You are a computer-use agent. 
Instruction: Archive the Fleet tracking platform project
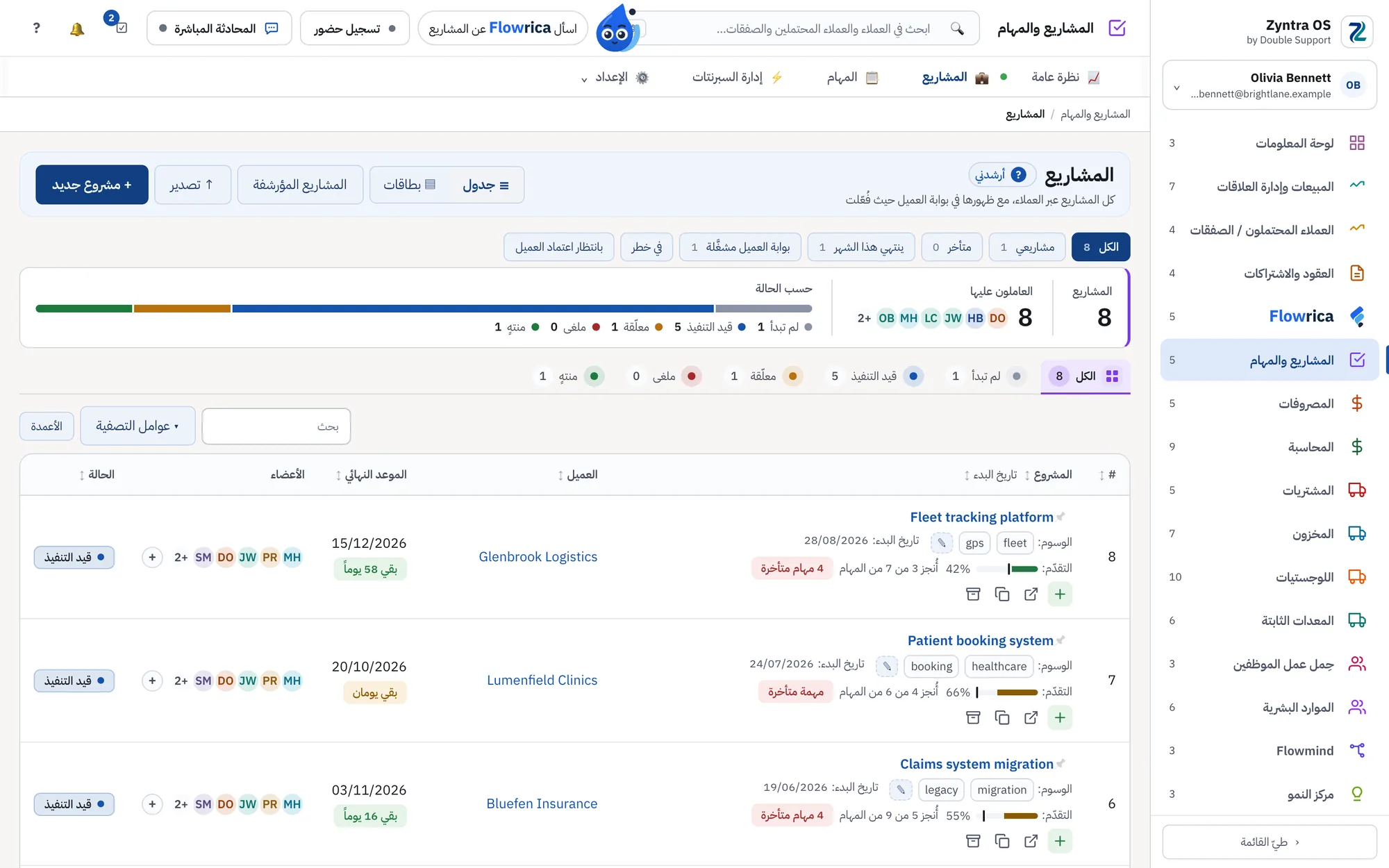973,594
